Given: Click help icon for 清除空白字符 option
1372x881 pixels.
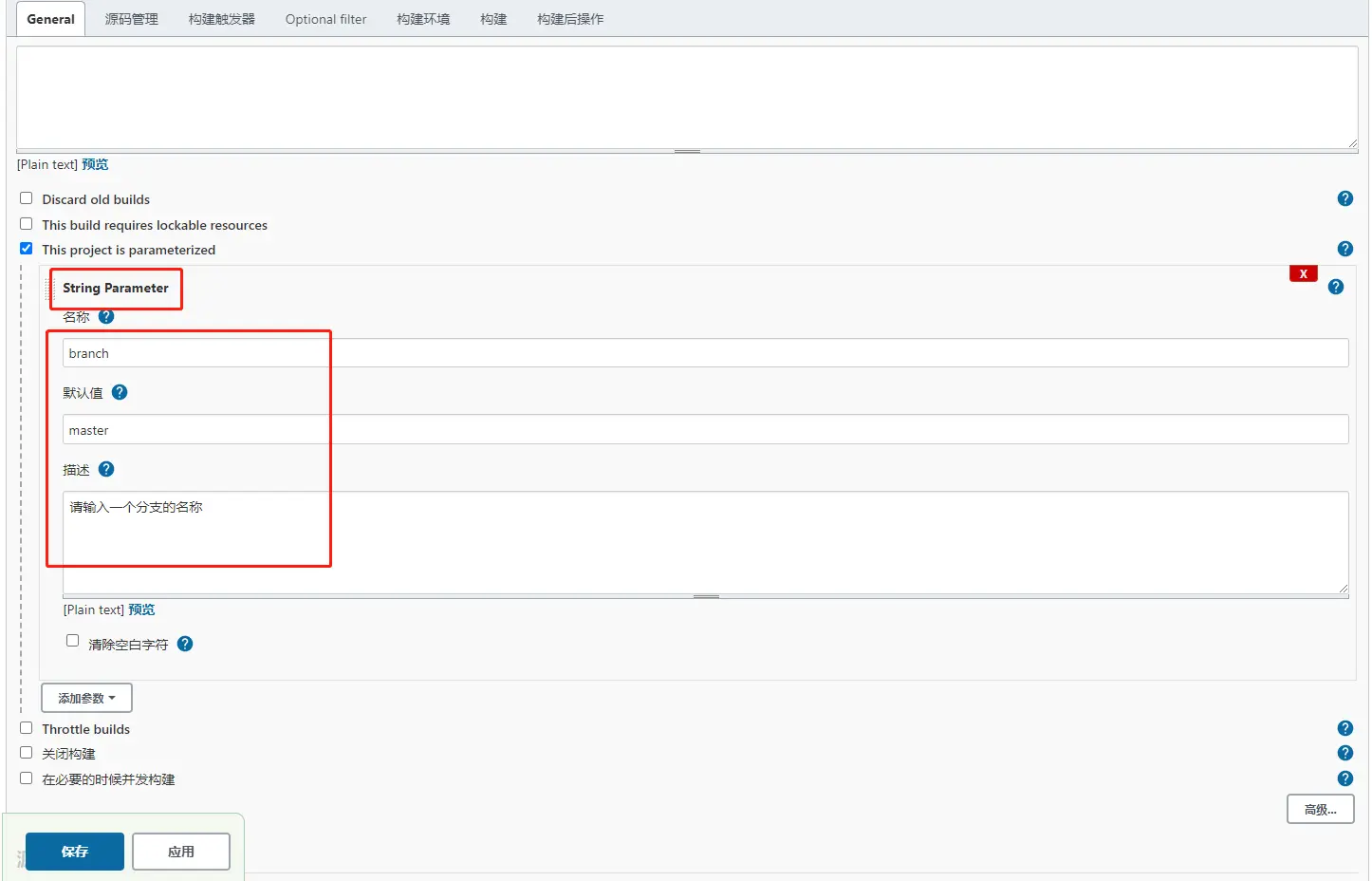Looking at the screenshot, I should [185, 644].
